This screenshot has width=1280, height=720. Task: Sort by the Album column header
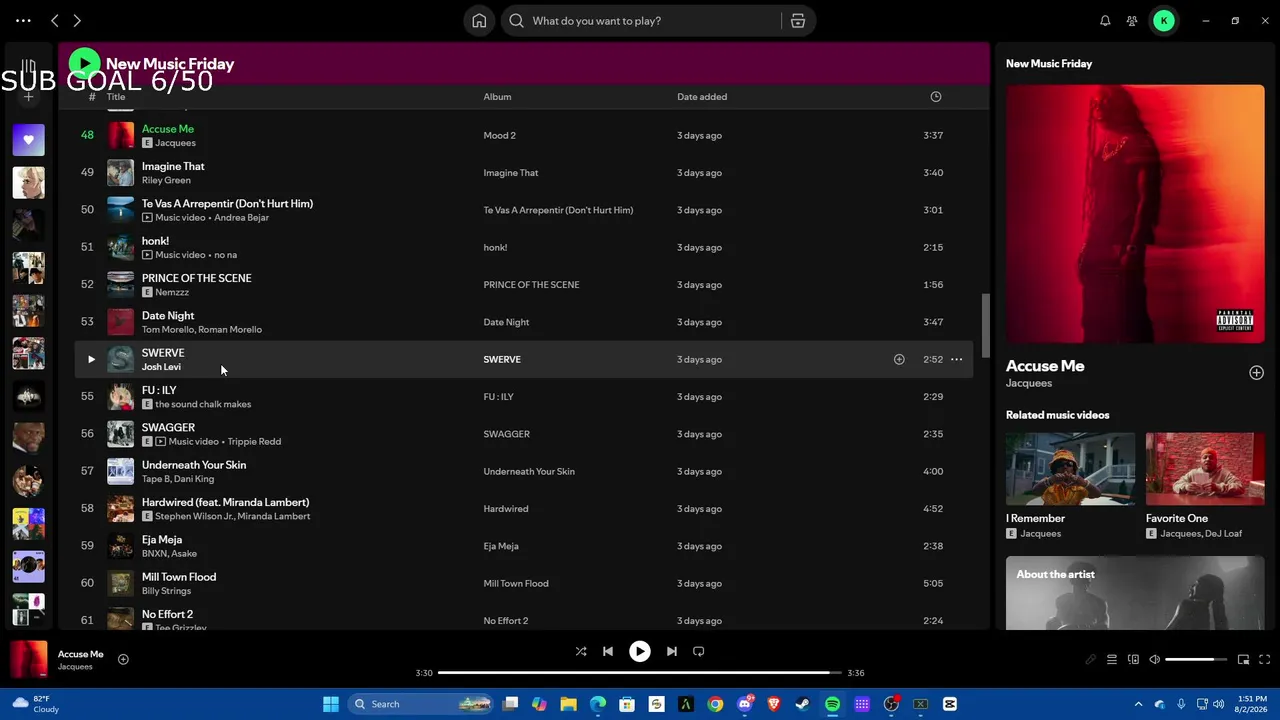pos(497,97)
